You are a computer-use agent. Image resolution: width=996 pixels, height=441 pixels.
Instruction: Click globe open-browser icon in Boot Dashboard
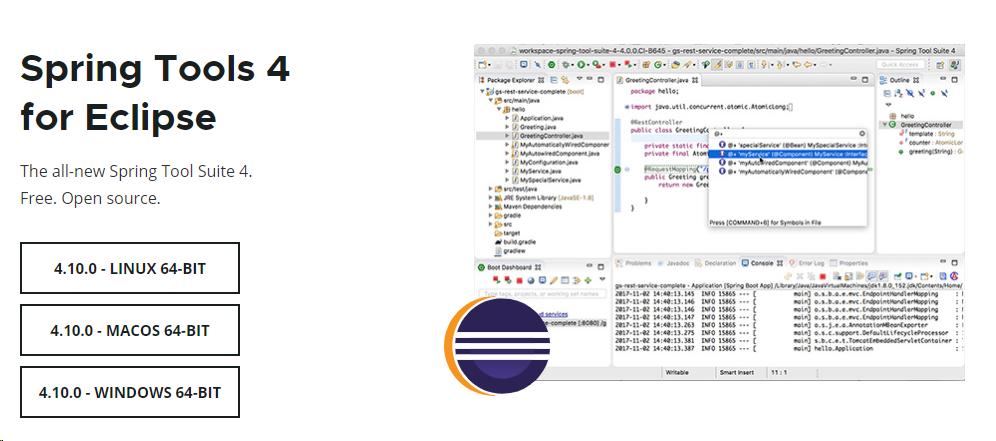531,280
